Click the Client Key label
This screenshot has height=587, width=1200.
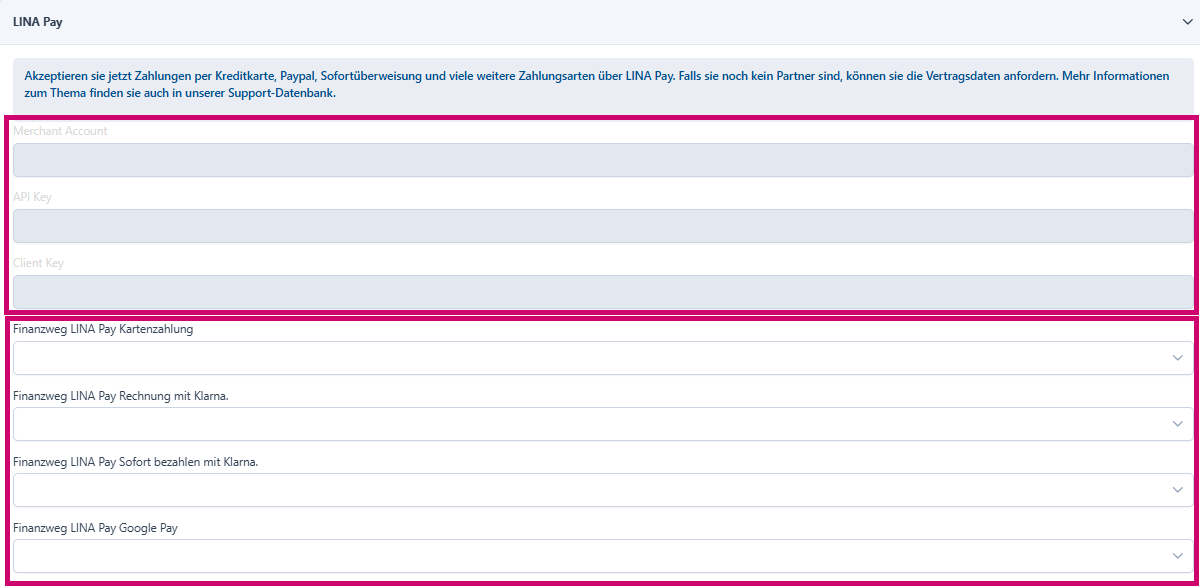tap(38, 263)
